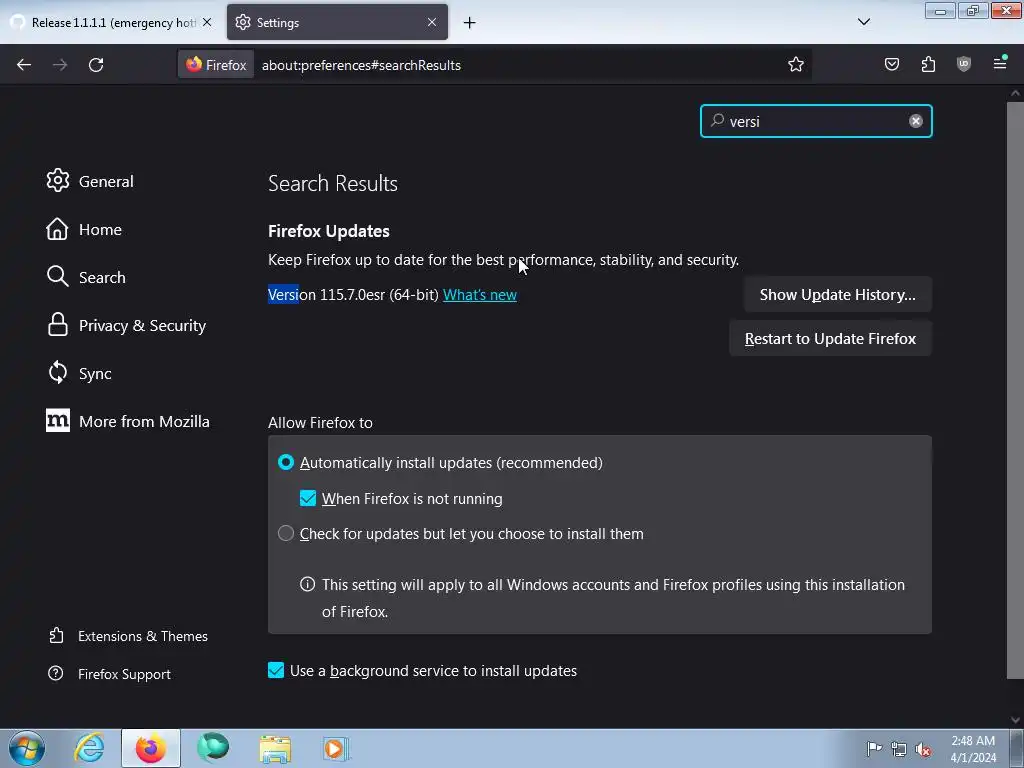
Task: Go back one page
Action: [24, 65]
